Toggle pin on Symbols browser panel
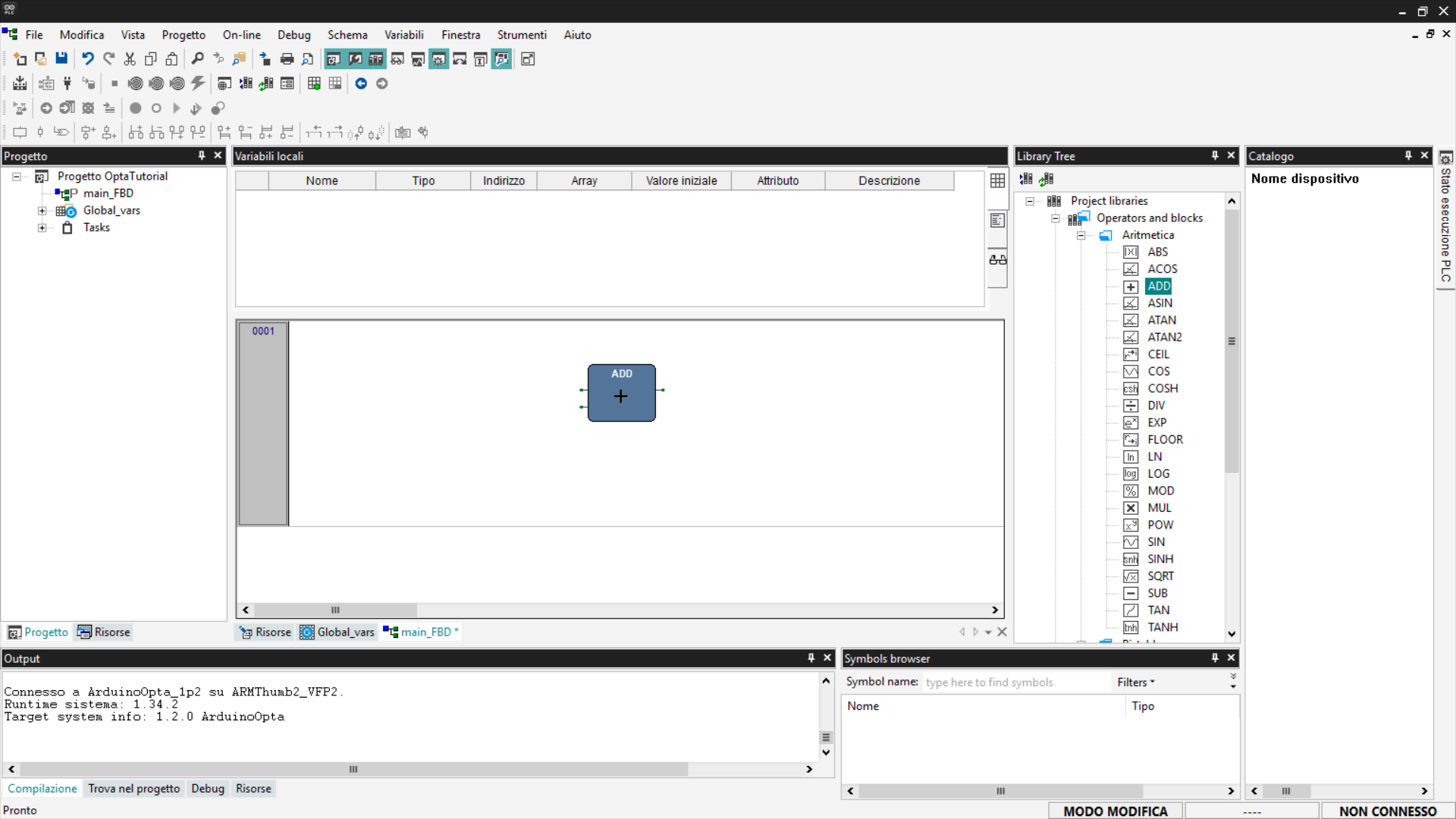This screenshot has width=1456, height=819. pyautogui.click(x=1215, y=658)
